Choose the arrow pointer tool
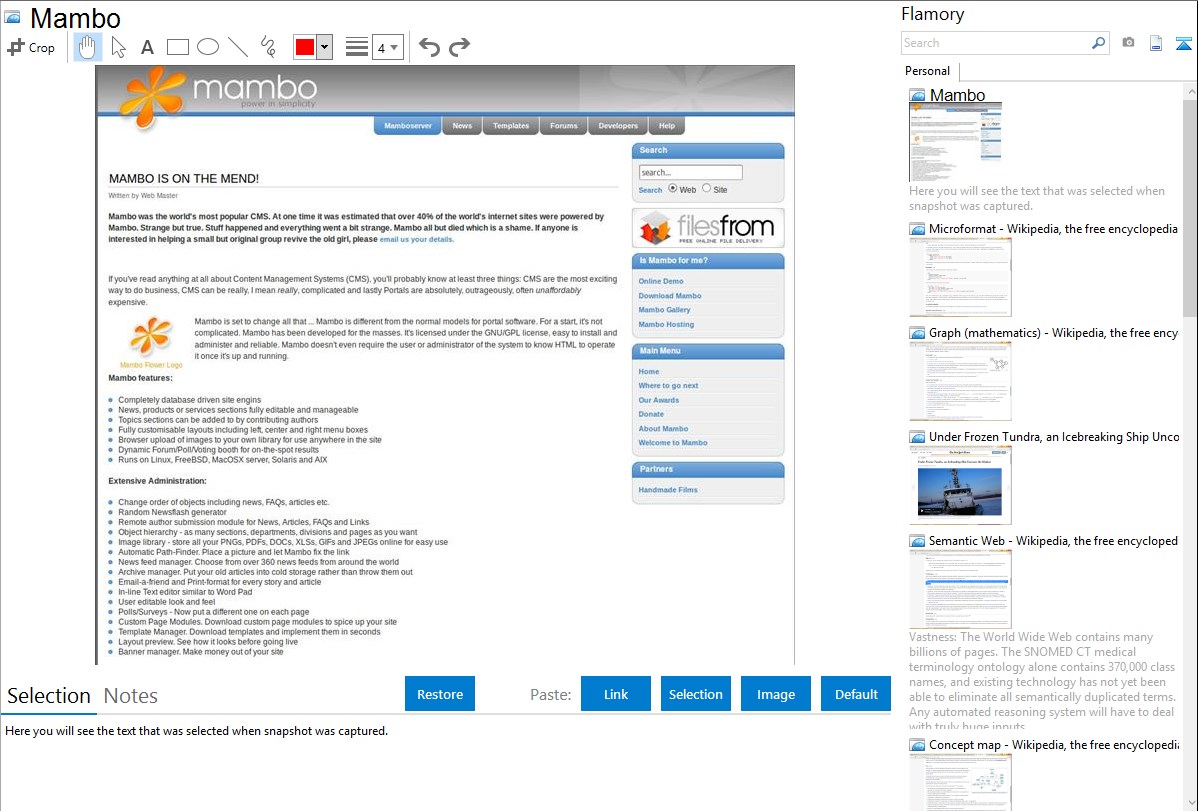 (x=118, y=47)
